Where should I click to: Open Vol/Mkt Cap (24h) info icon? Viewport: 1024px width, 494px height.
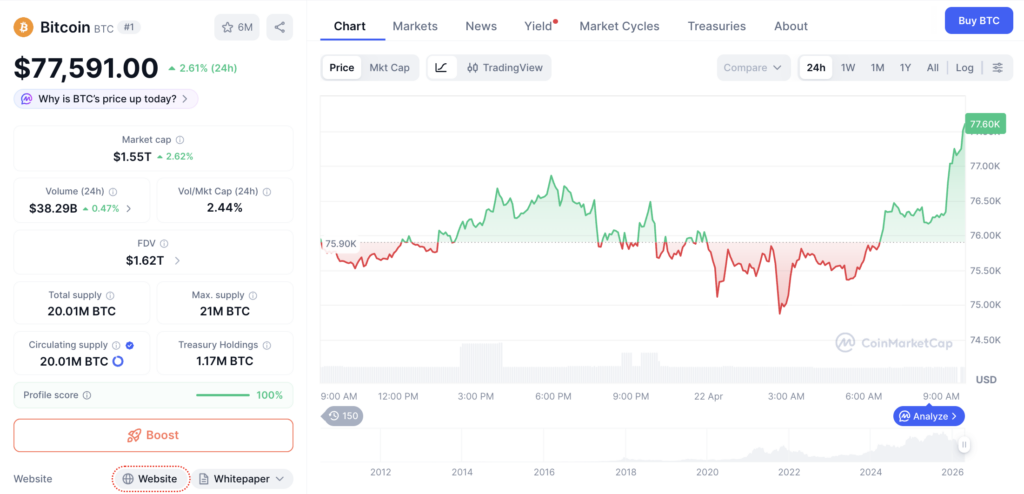267,192
